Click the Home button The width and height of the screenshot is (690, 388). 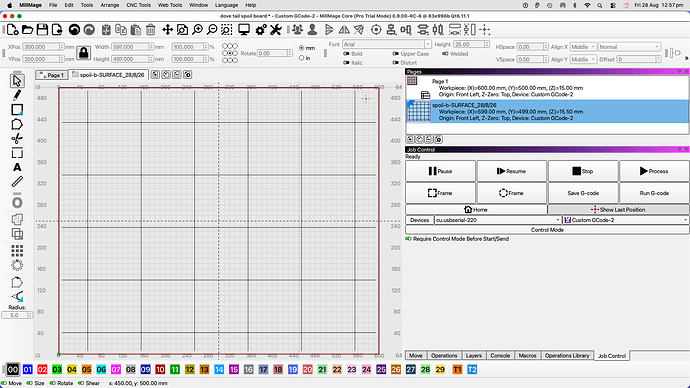[476, 209]
